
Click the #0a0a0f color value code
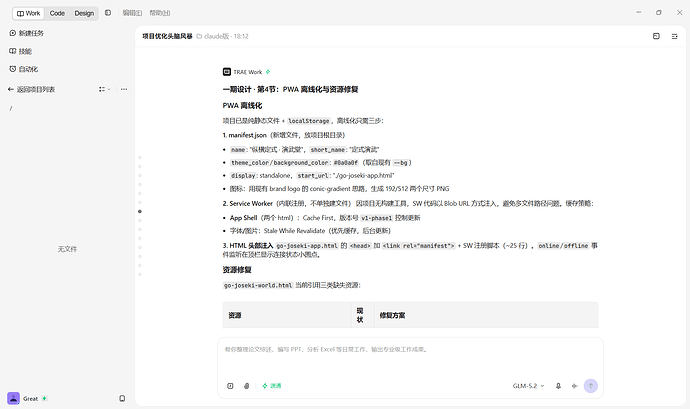[x=346, y=162]
